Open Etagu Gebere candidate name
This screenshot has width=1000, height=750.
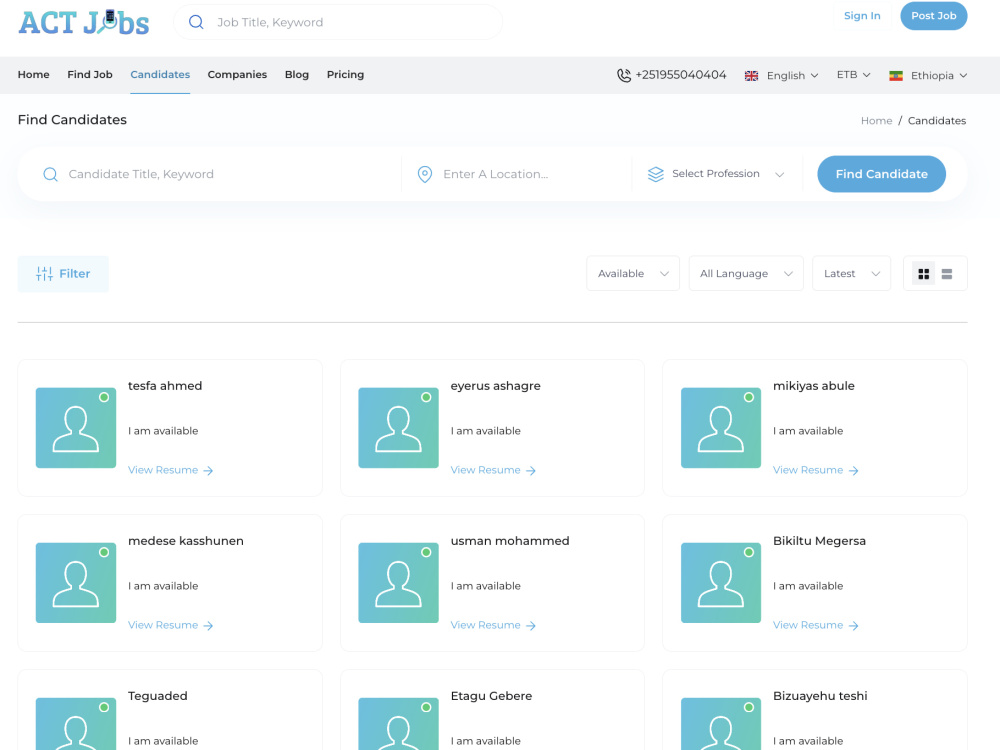[491, 696]
